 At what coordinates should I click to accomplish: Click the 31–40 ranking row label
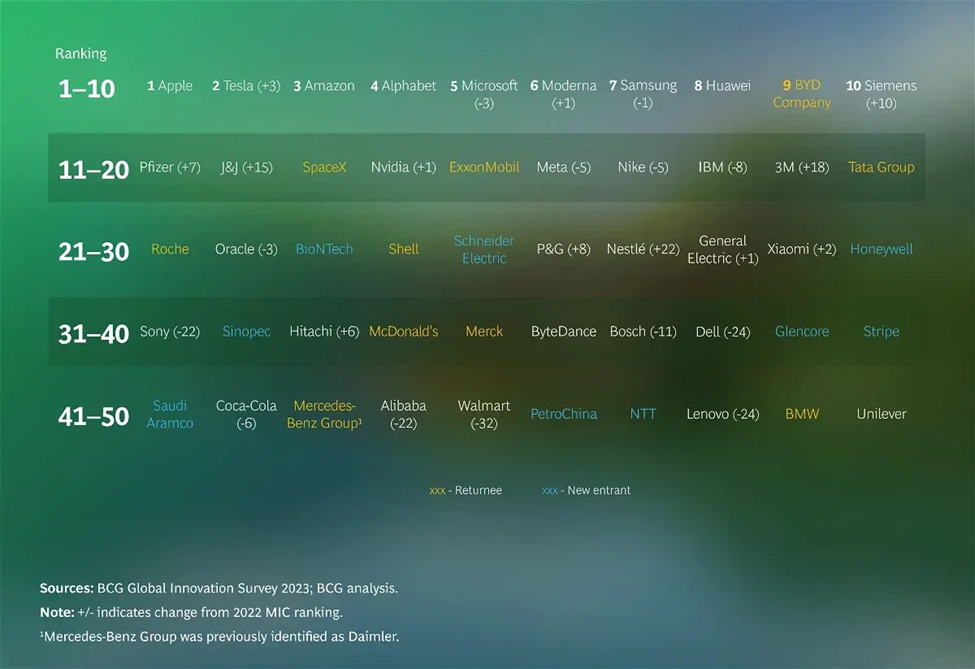tap(94, 334)
